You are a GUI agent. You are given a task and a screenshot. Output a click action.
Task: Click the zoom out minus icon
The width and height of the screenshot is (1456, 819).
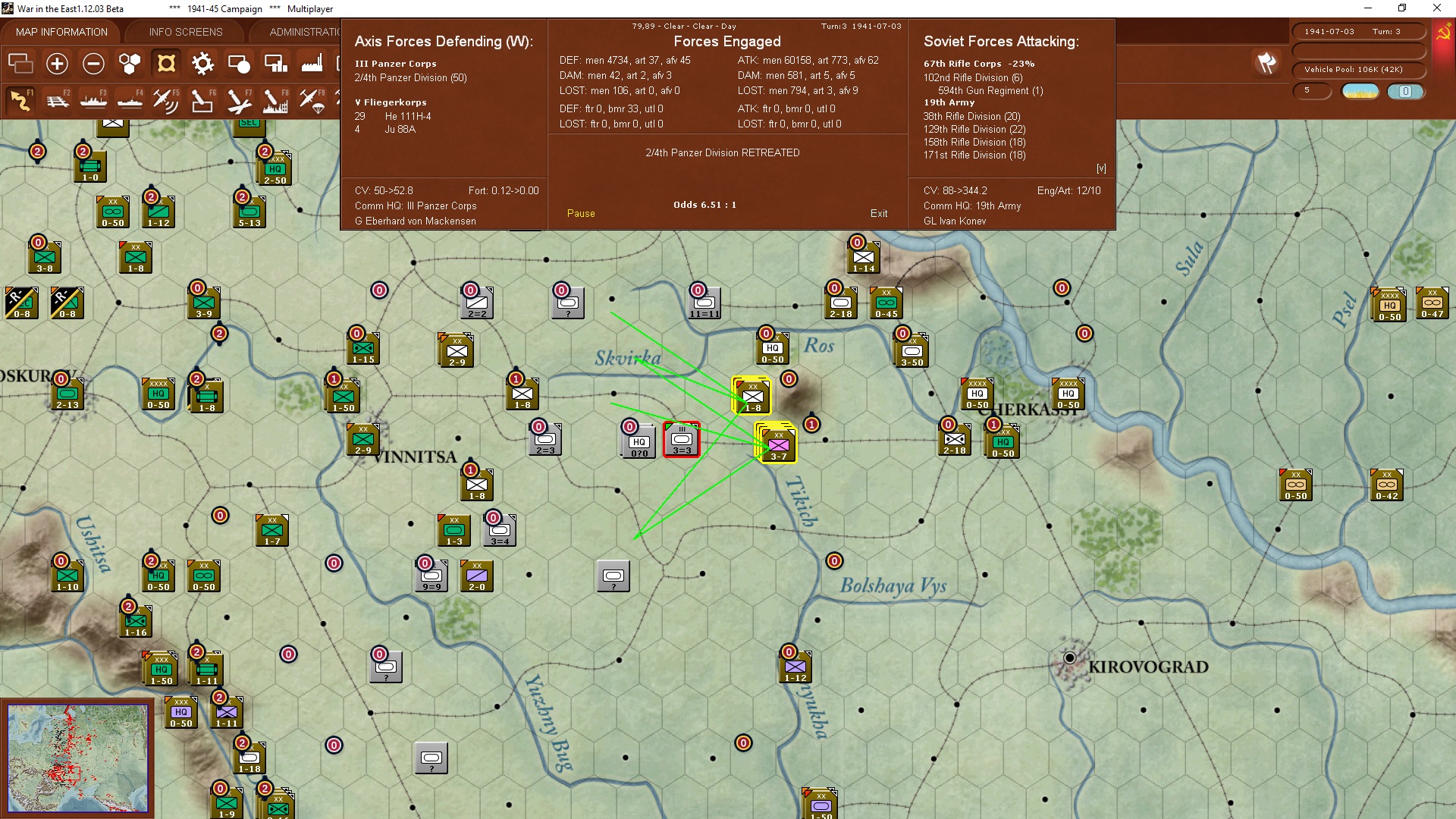[93, 64]
